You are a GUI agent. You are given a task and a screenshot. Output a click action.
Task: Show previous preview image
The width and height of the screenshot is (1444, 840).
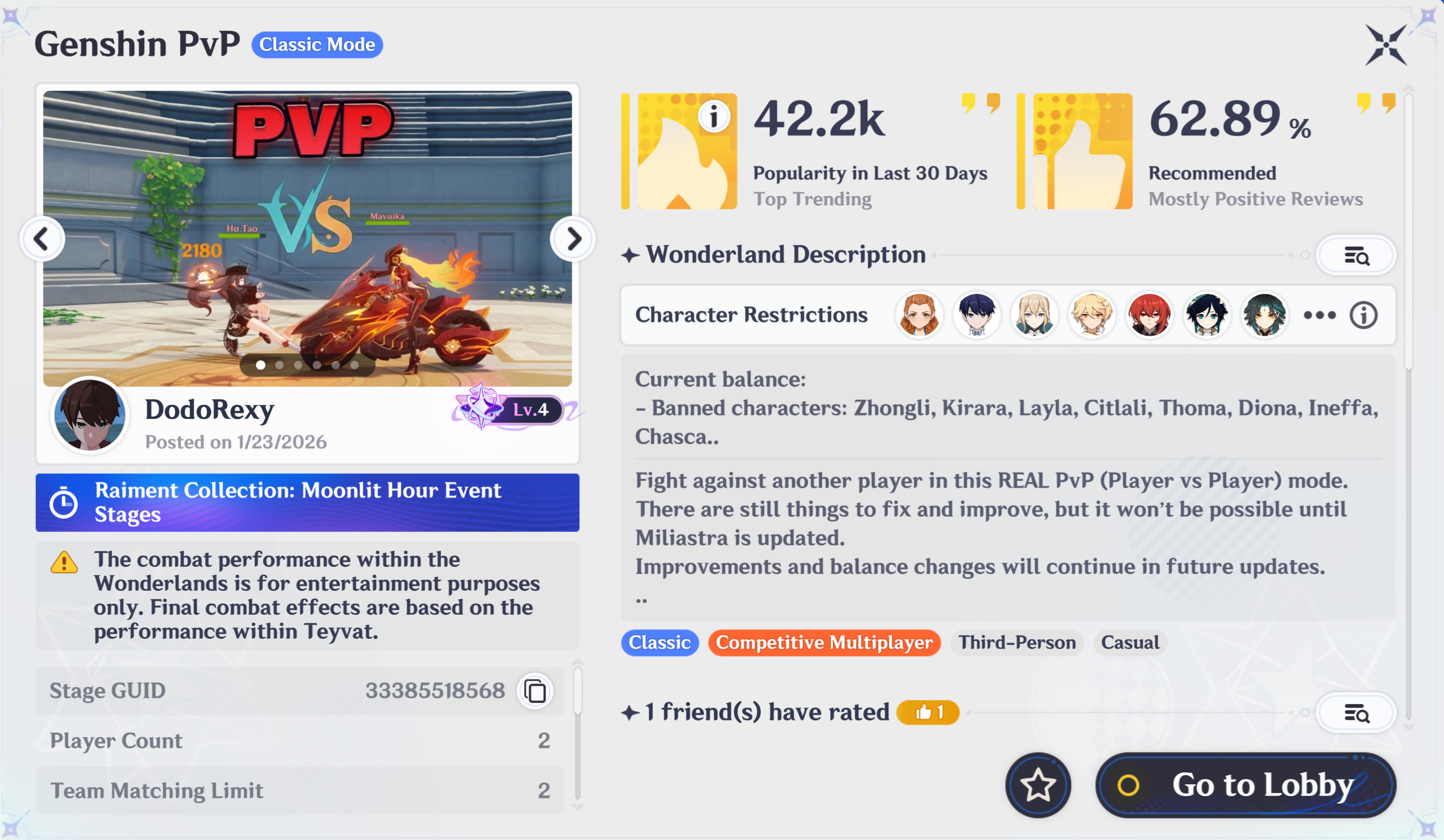42,239
